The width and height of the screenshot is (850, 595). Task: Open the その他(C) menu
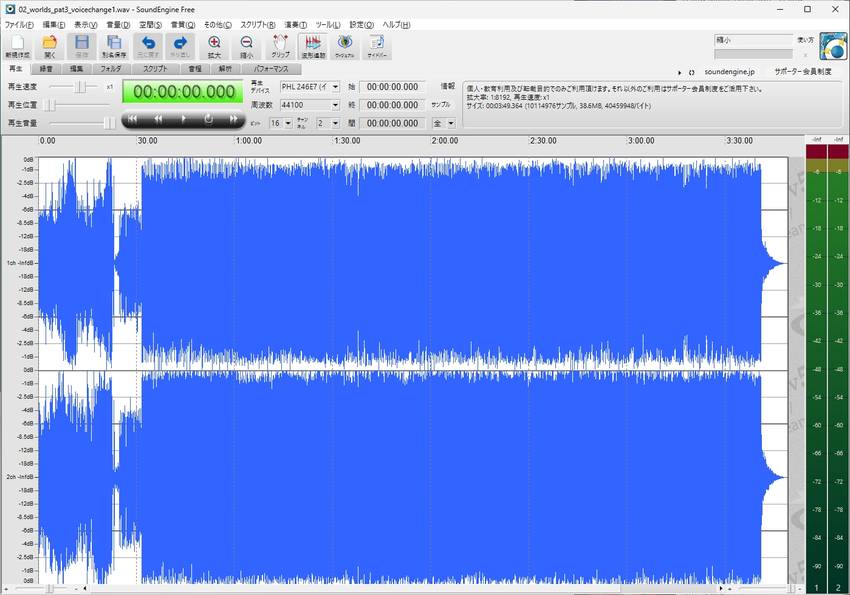click(x=217, y=25)
